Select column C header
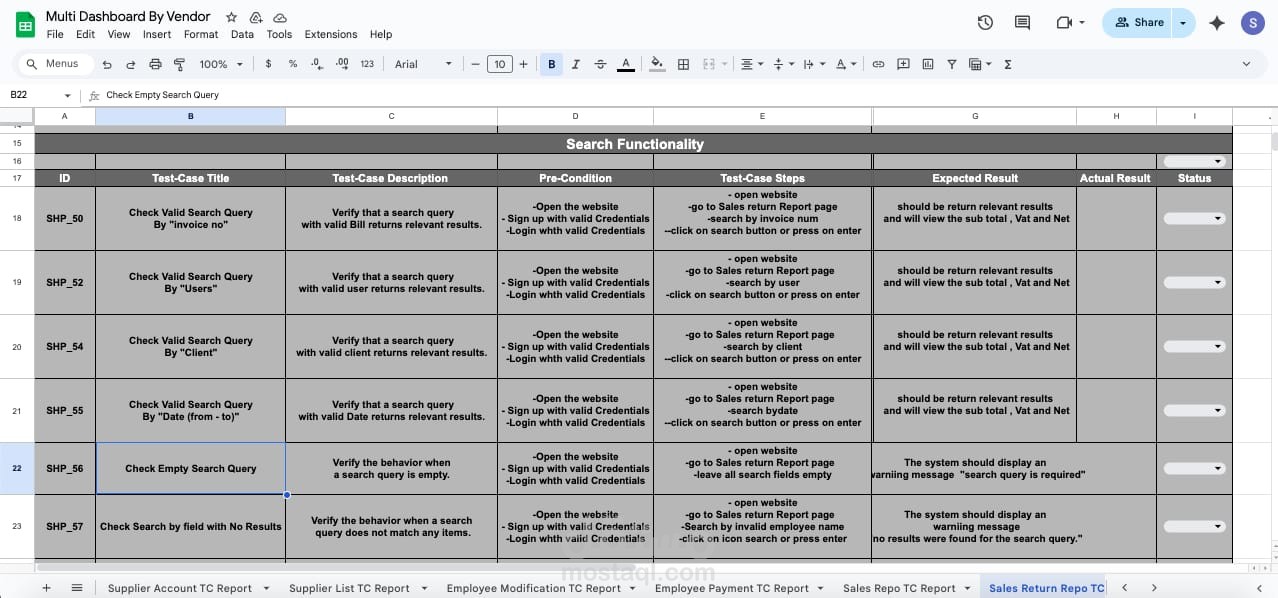This screenshot has height=598, width=1278. [391, 117]
